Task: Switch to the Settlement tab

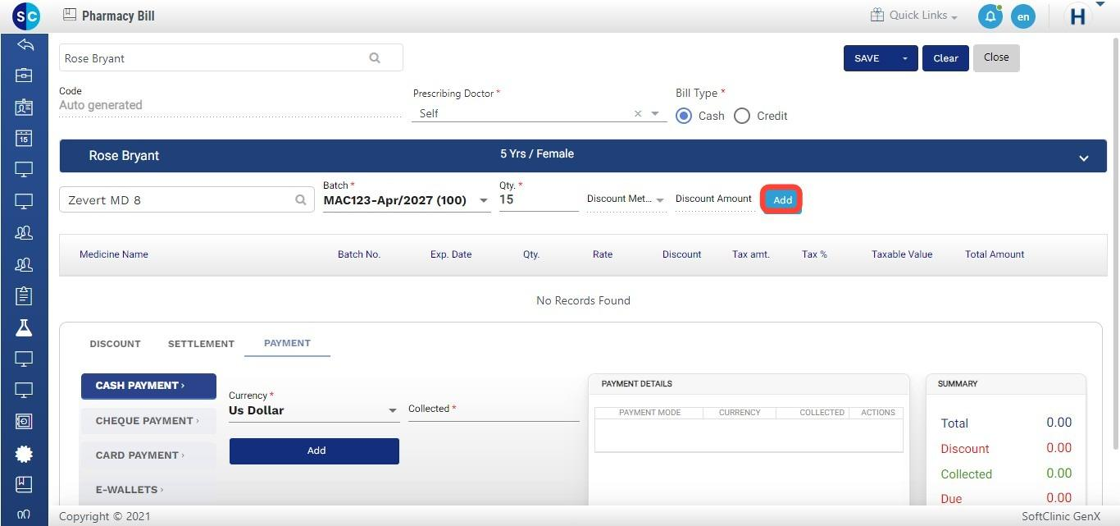Action: [201, 344]
